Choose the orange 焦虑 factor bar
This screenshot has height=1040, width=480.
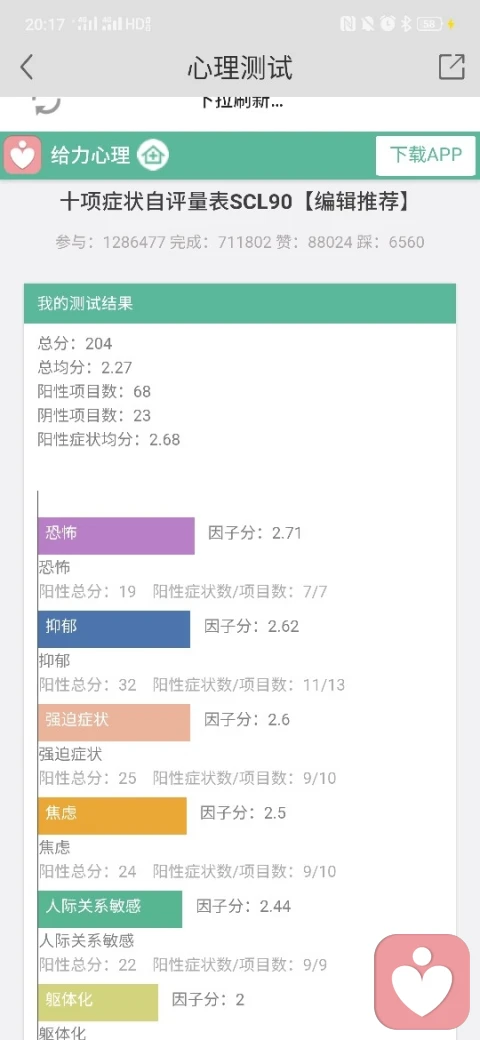click(x=112, y=816)
